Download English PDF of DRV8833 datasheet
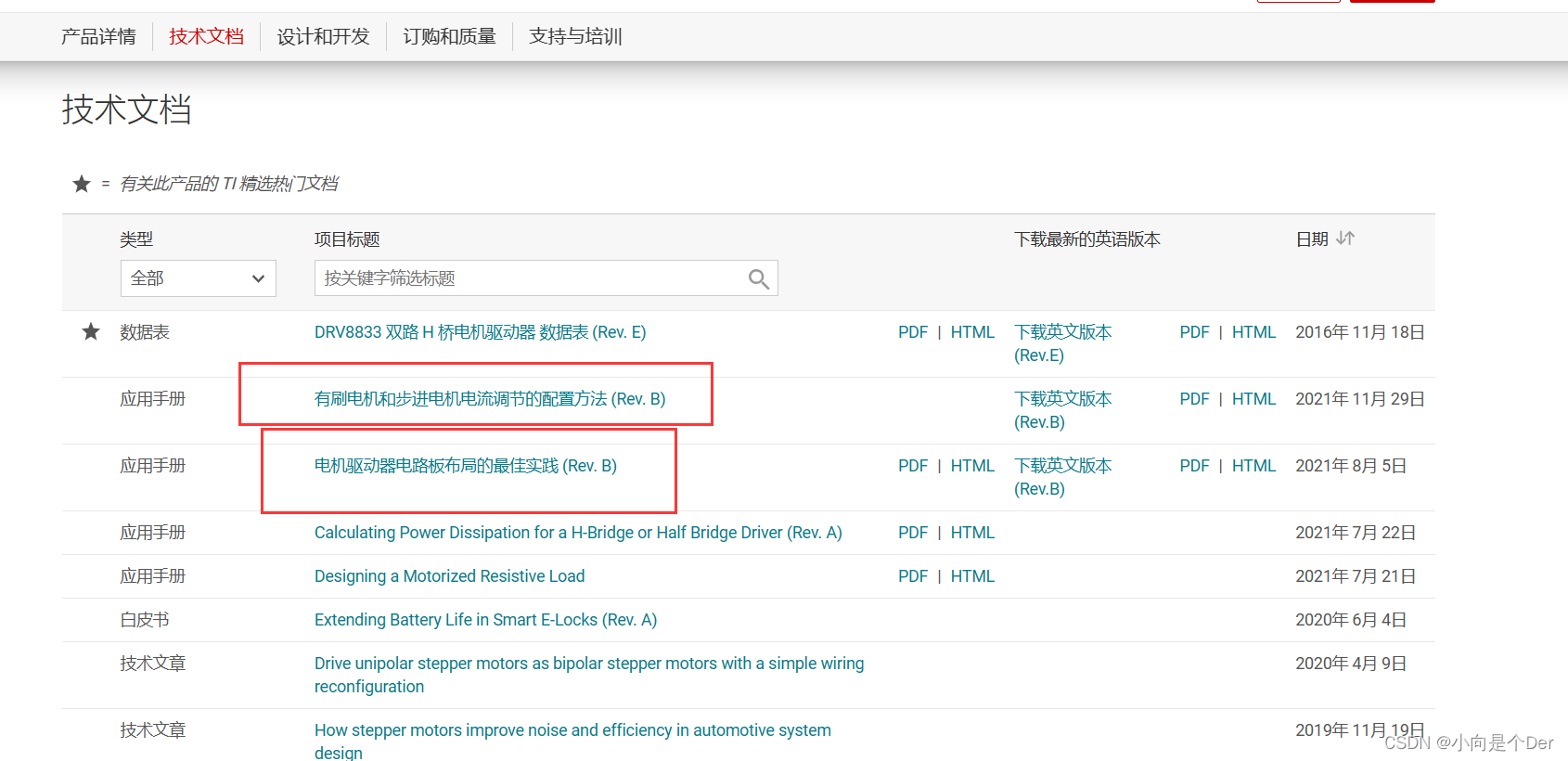This screenshot has width=1568, height=761. tap(1194, 332)
